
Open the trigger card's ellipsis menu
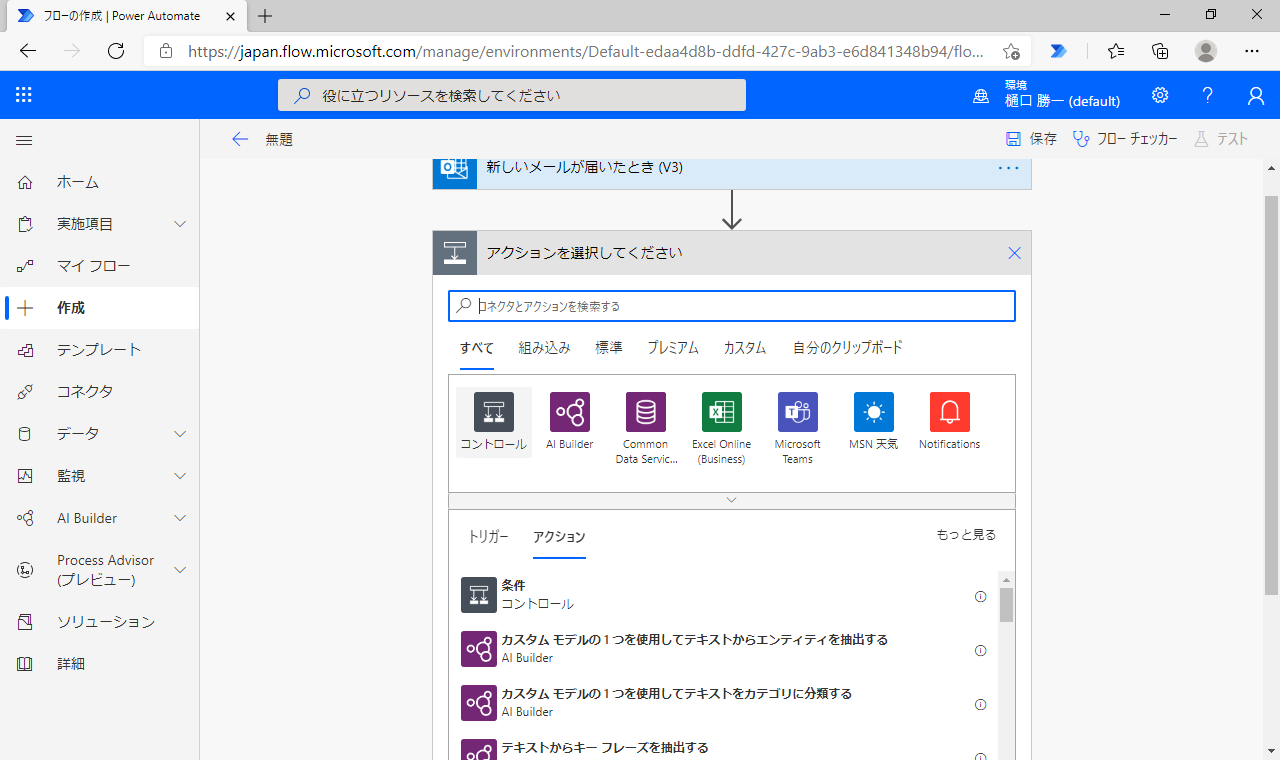pyautogui.click(x=1008, y=168)
